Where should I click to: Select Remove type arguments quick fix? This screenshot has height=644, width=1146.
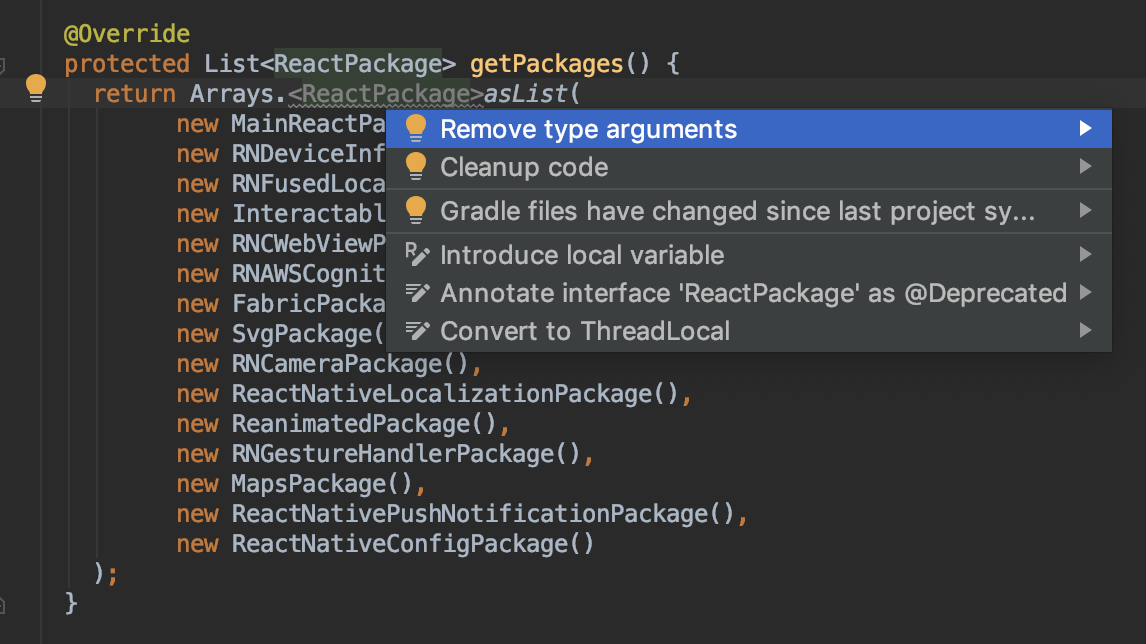point(588,129)
